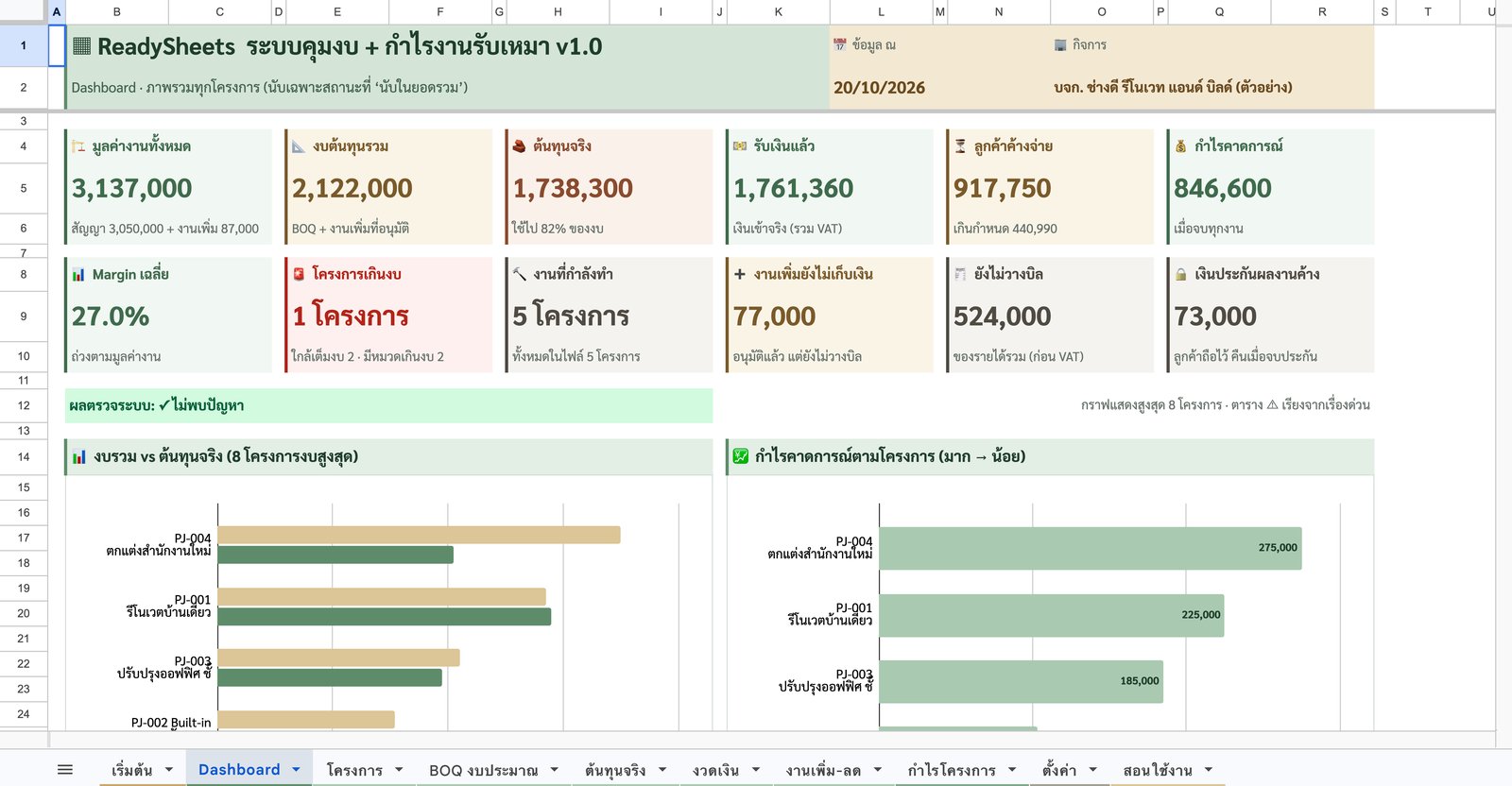Open the โครงการ tab dropdown arrow

(399, 770)
